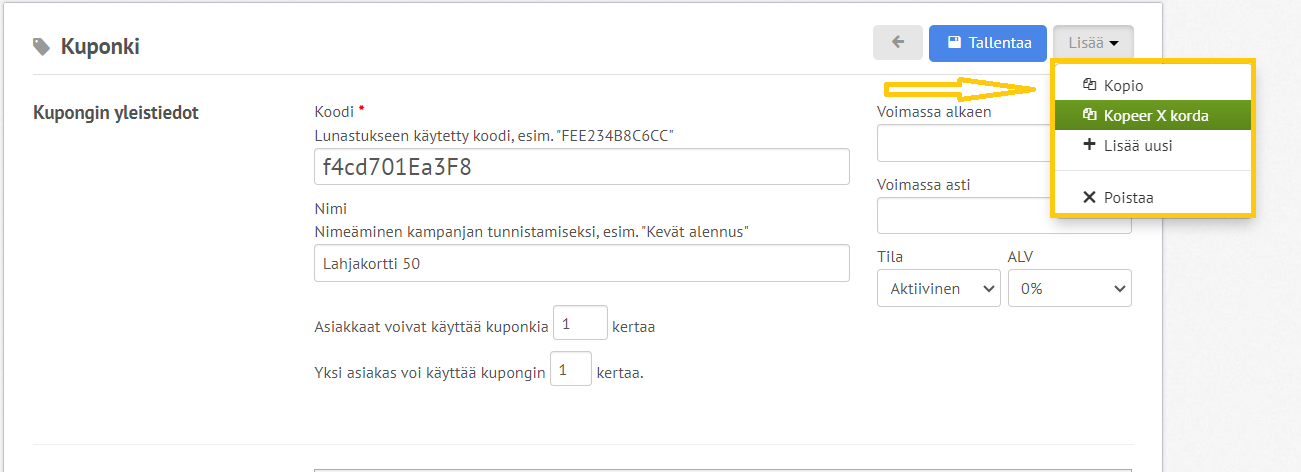The width and height of the screenshot is (1301, 472).
Task: Open the Lisää dropdown menu
Action: pos(1093,42)
